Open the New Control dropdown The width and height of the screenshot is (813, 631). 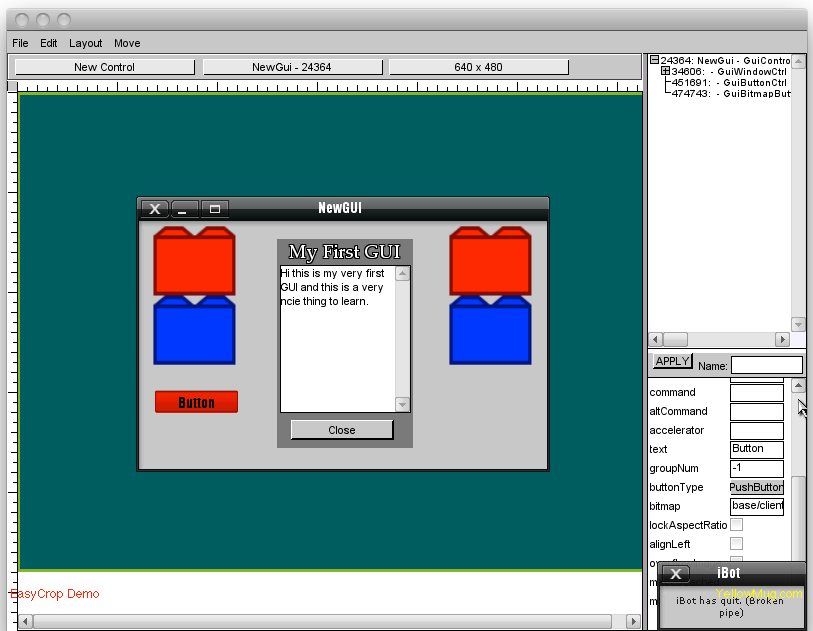(104, 67)
